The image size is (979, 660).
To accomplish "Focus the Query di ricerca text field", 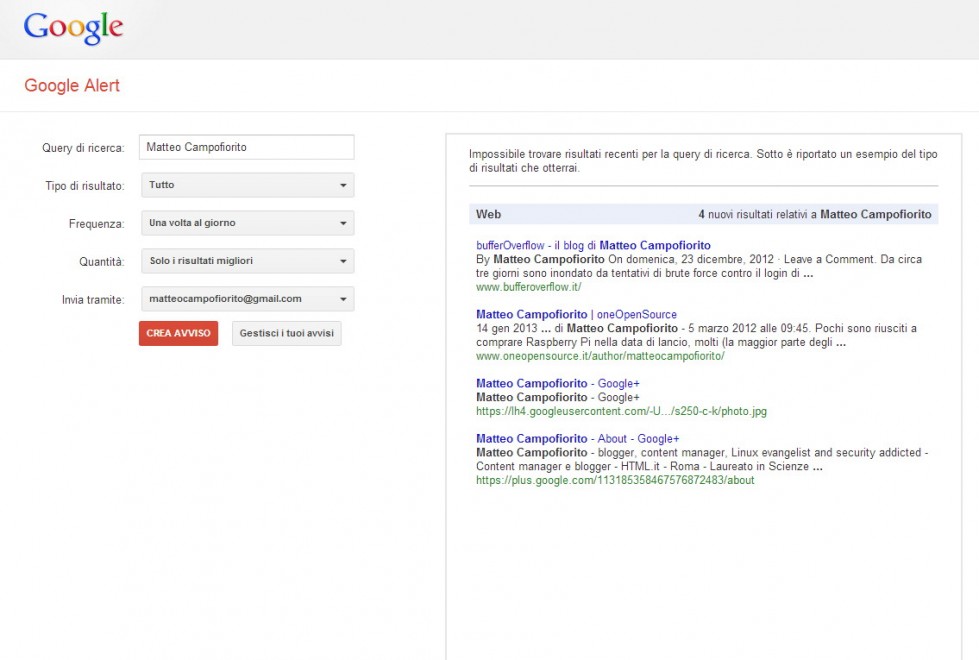I will point(247,147).
